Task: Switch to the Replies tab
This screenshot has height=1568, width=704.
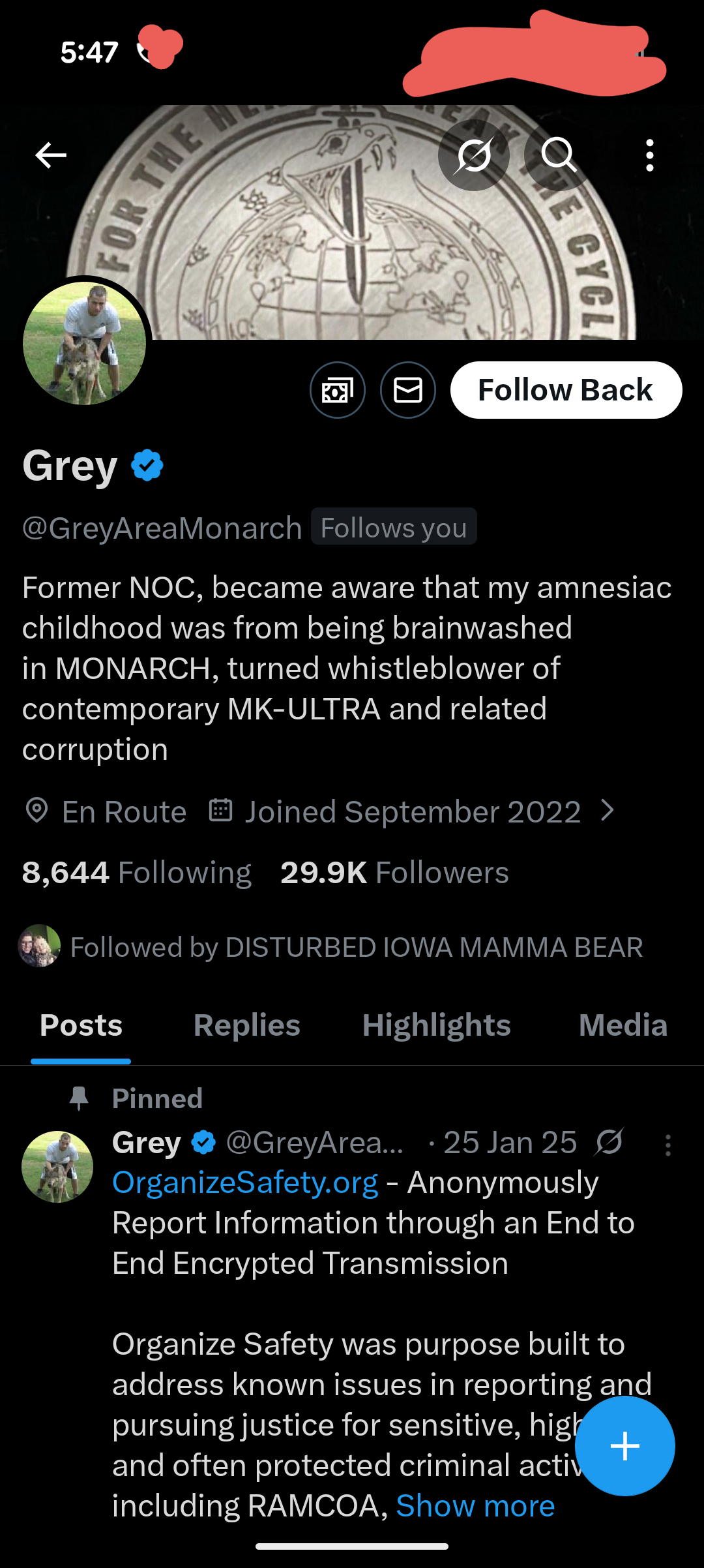Action: point(246,1025)
